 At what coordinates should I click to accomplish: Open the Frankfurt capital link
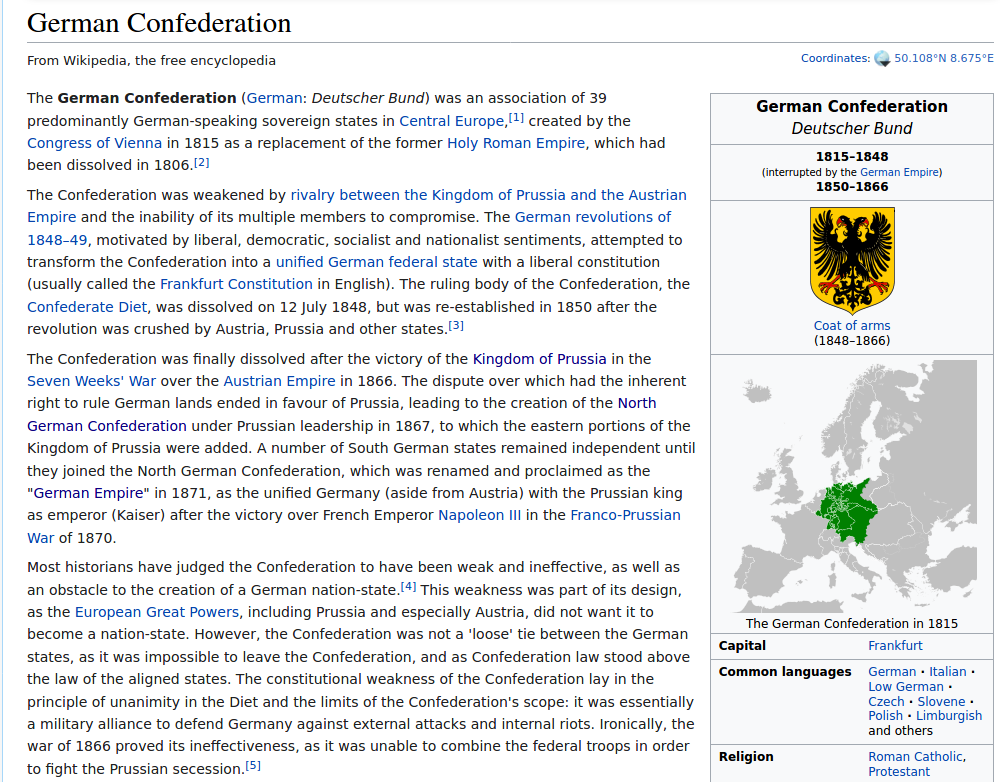click(x=895, y=646)
